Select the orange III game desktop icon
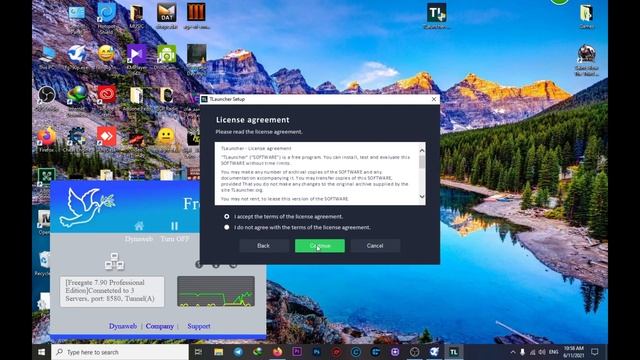Viewport: 640px width, 360px height. tap(196, 15)
